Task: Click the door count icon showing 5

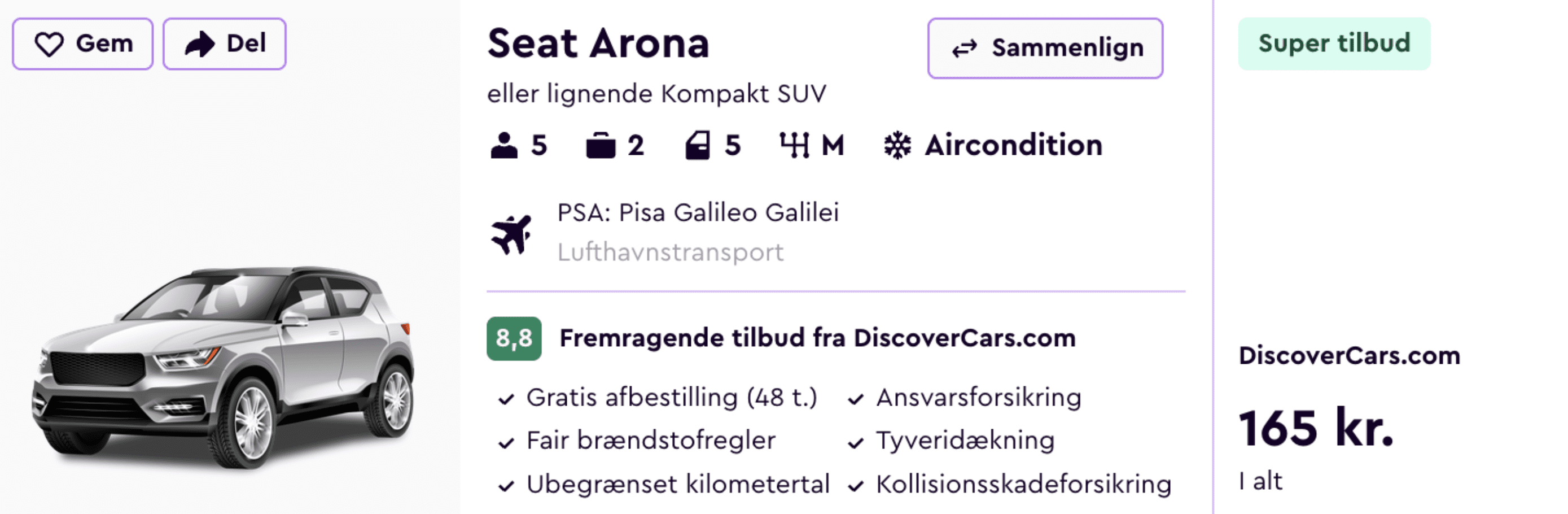Action: point(699,145)
